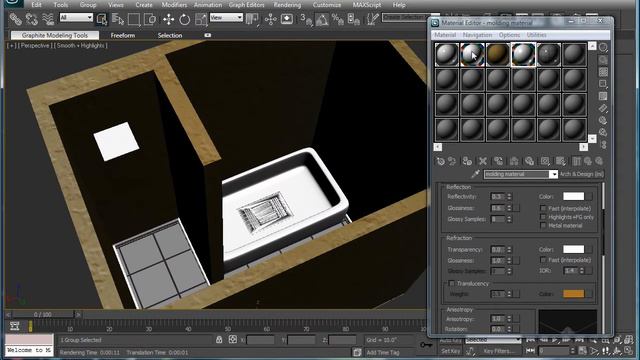
Task: Enable Metal material checkbox
Action: (543, 225)
